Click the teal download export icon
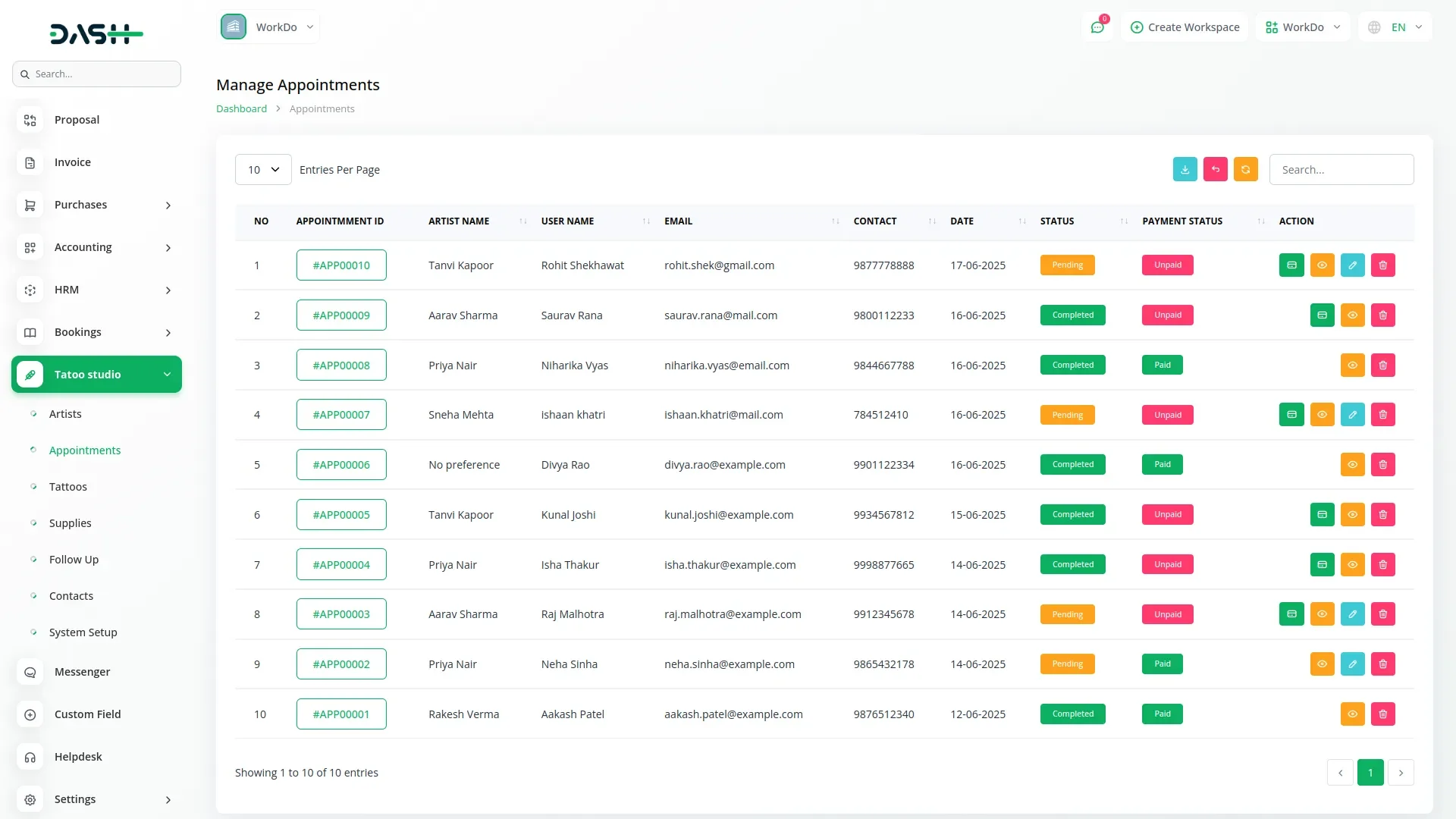The height and width of the screenshot is (819, 1456). click(1185, 169)
